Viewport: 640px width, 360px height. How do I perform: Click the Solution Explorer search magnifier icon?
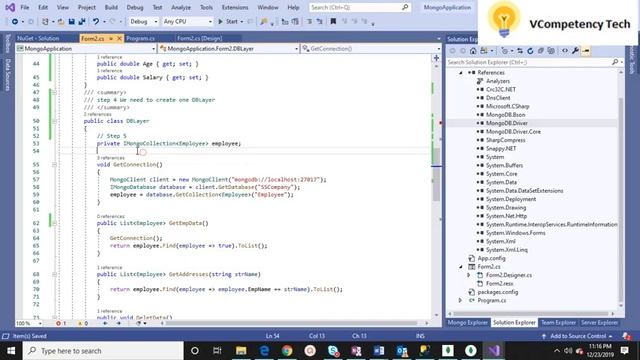pos(615,62)
